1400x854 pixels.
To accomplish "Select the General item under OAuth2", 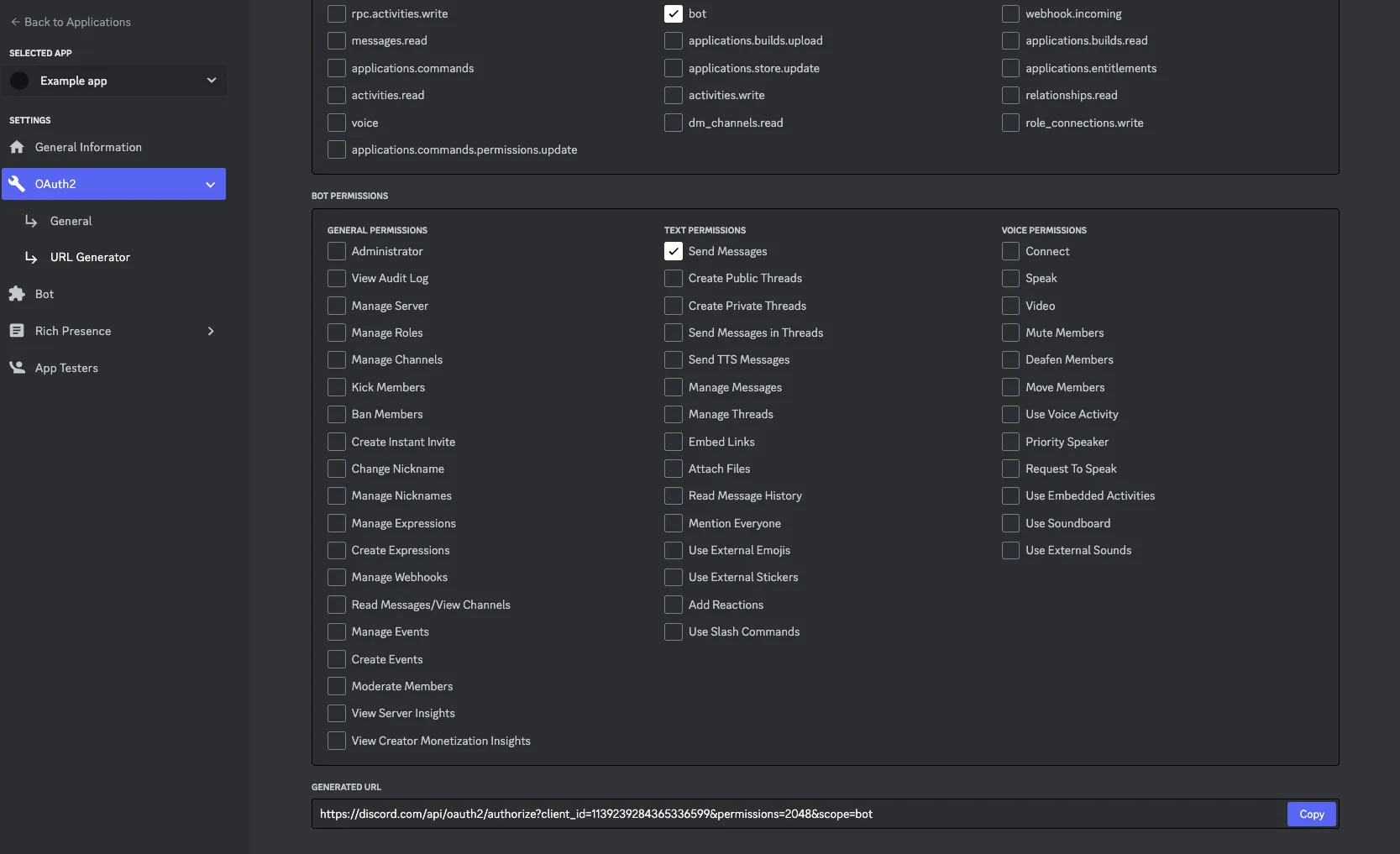I will [71, 221].
